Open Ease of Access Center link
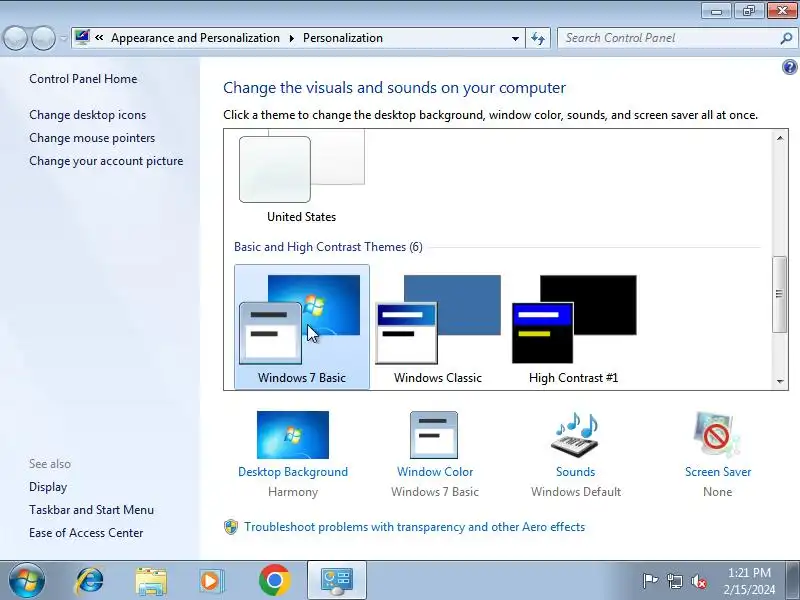This screenshot has width=800, height=600. 86,533
